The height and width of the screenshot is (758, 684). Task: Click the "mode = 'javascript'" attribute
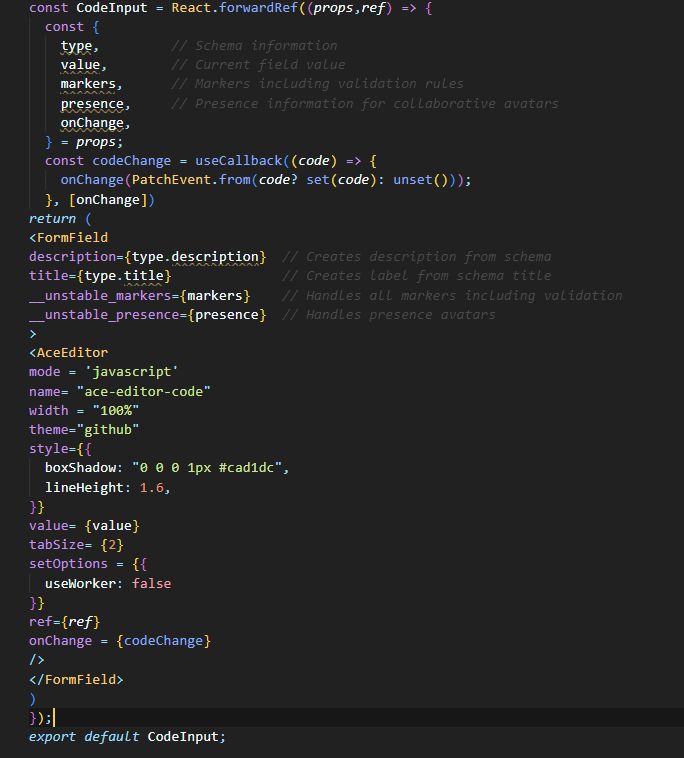pos(103,372)
